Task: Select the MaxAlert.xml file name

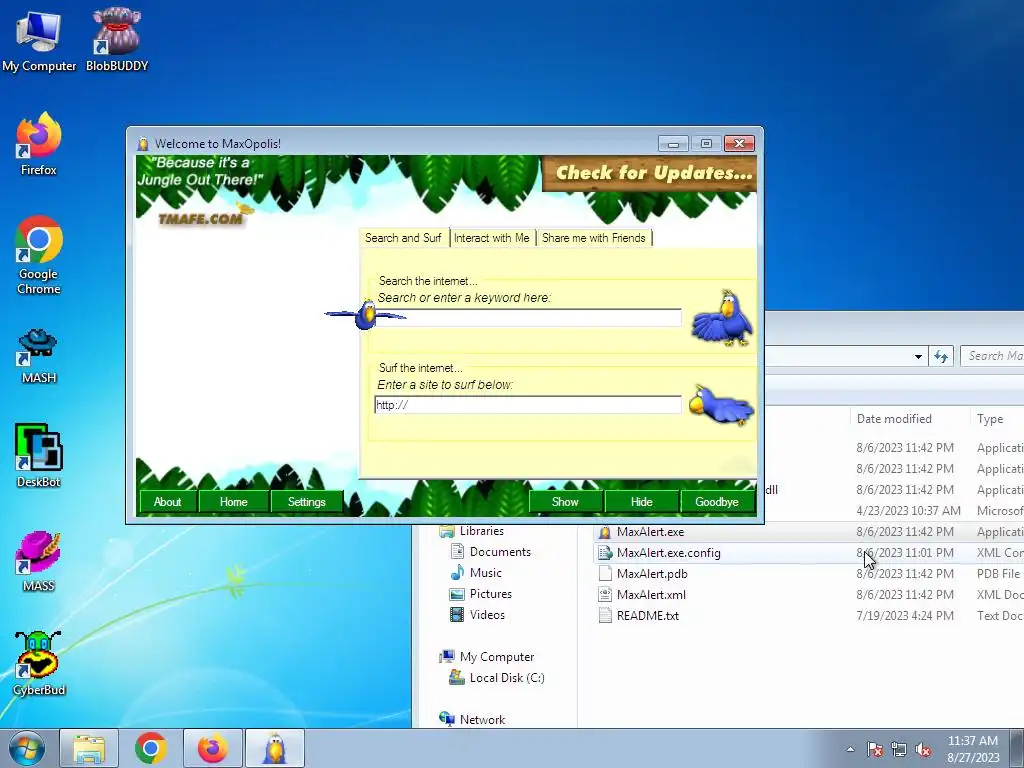Action: pos(651,595)
